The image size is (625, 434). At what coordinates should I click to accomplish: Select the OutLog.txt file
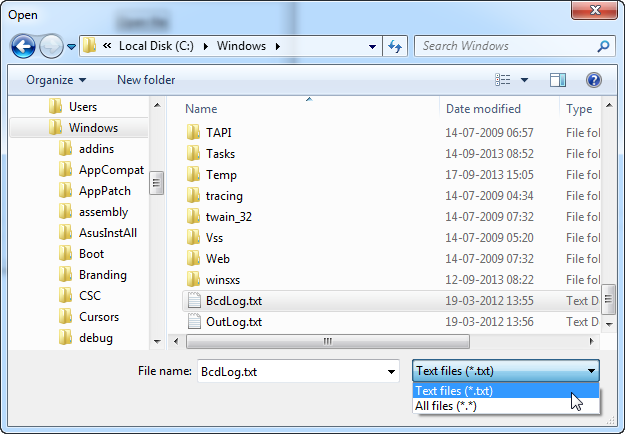[233, 321]
